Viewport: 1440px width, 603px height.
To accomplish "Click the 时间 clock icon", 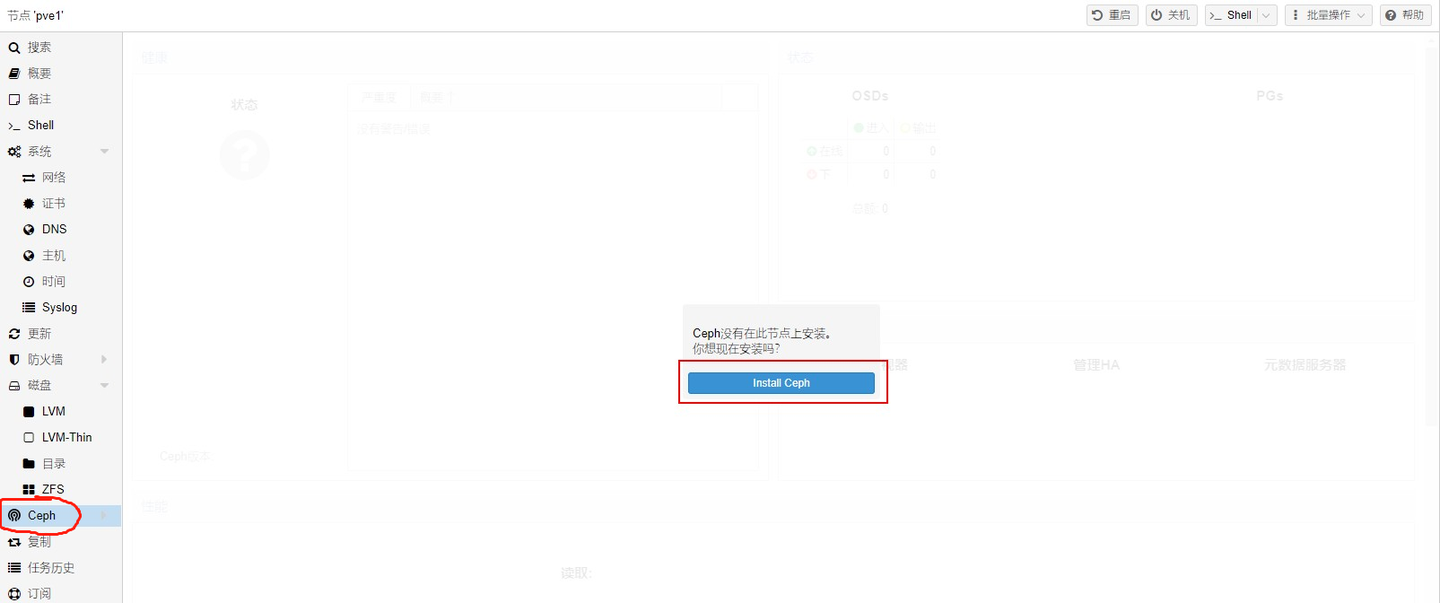I will [x=28, y=281].
